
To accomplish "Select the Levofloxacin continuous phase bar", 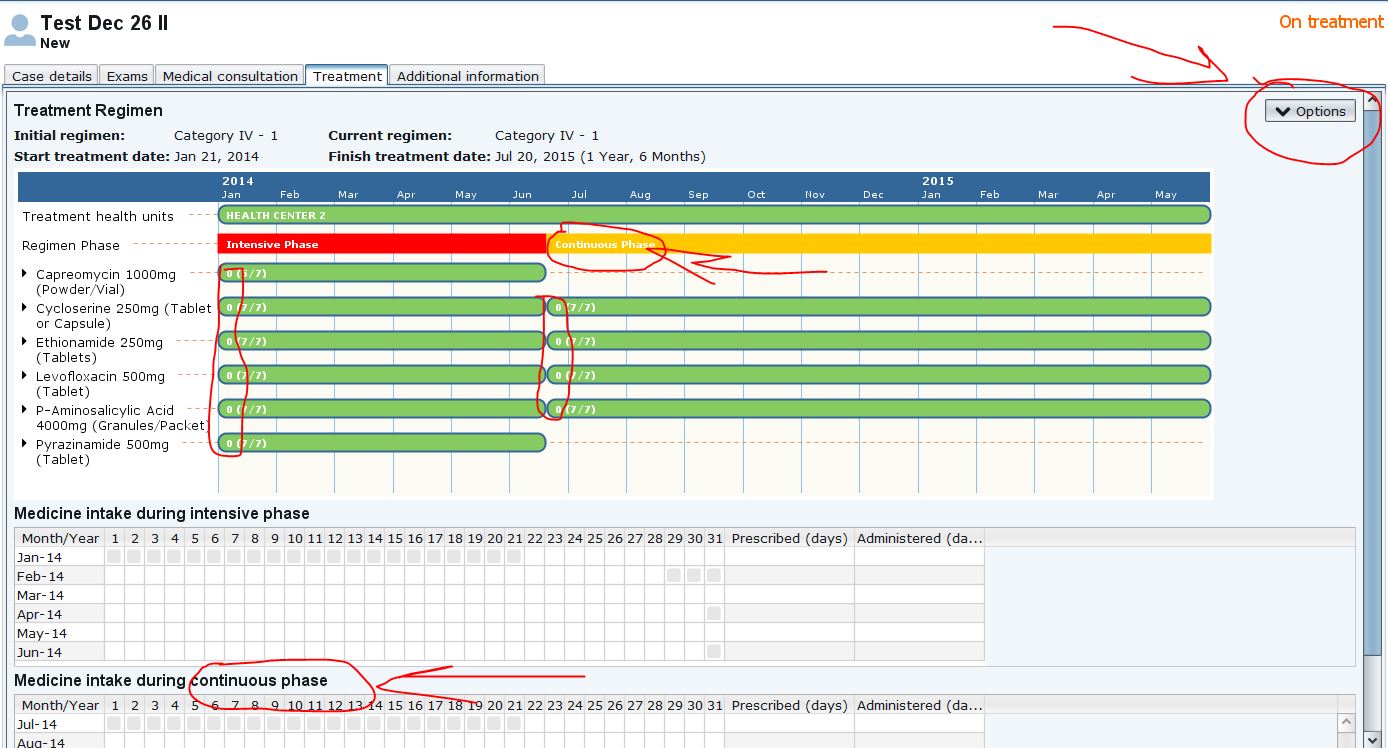I will coord(879,375).
